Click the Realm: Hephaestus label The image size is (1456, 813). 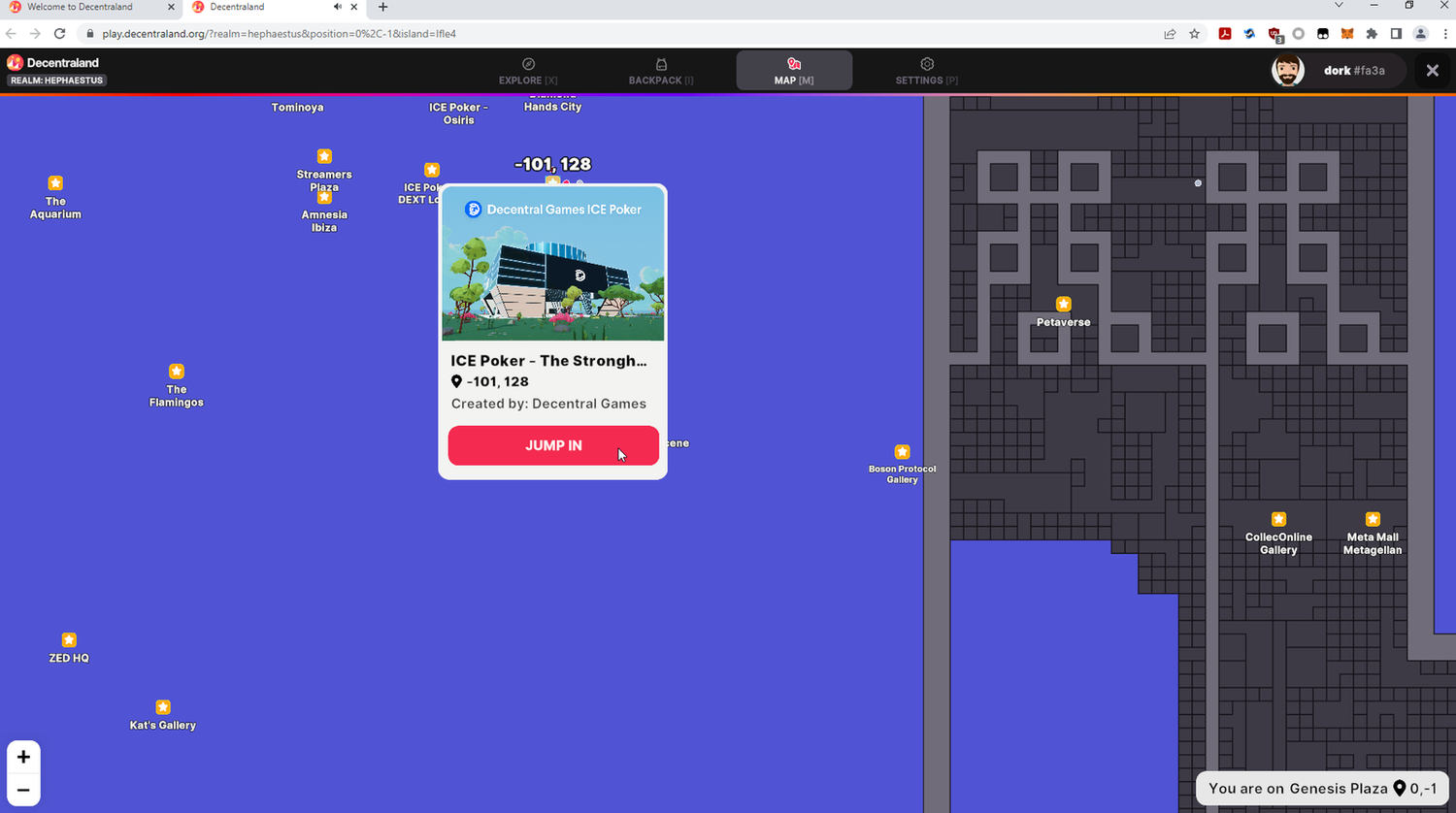(x=56, y=81)
